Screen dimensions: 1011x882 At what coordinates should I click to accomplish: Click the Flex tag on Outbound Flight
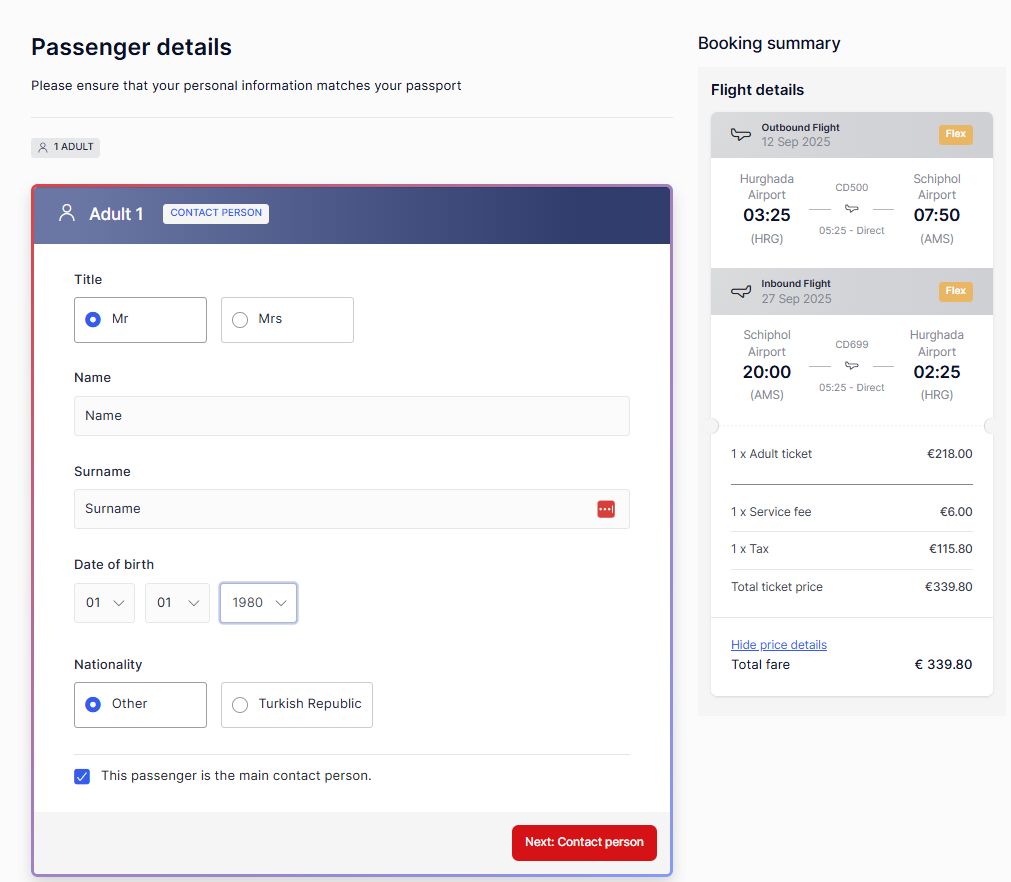[955, 134]
